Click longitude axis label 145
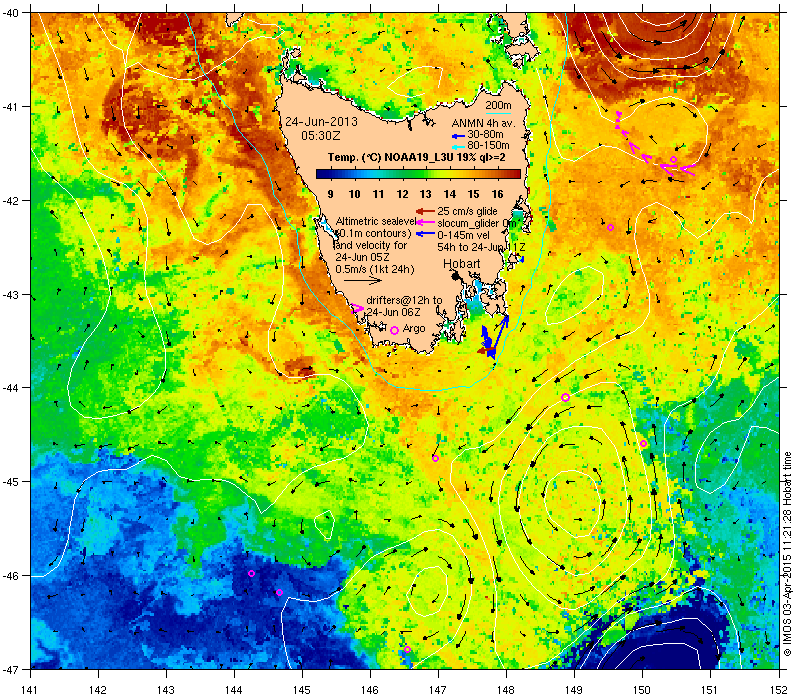 click(302, 690)
